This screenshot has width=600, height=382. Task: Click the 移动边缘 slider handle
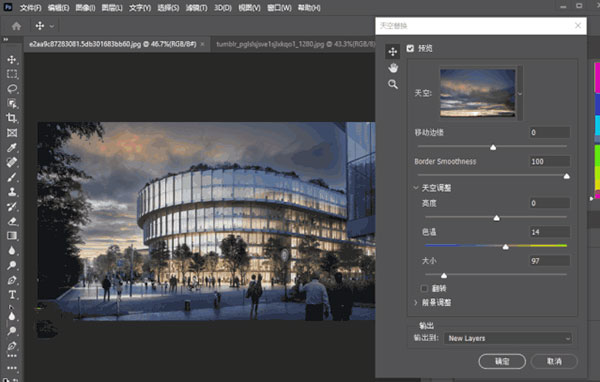(x=493, y=147)
